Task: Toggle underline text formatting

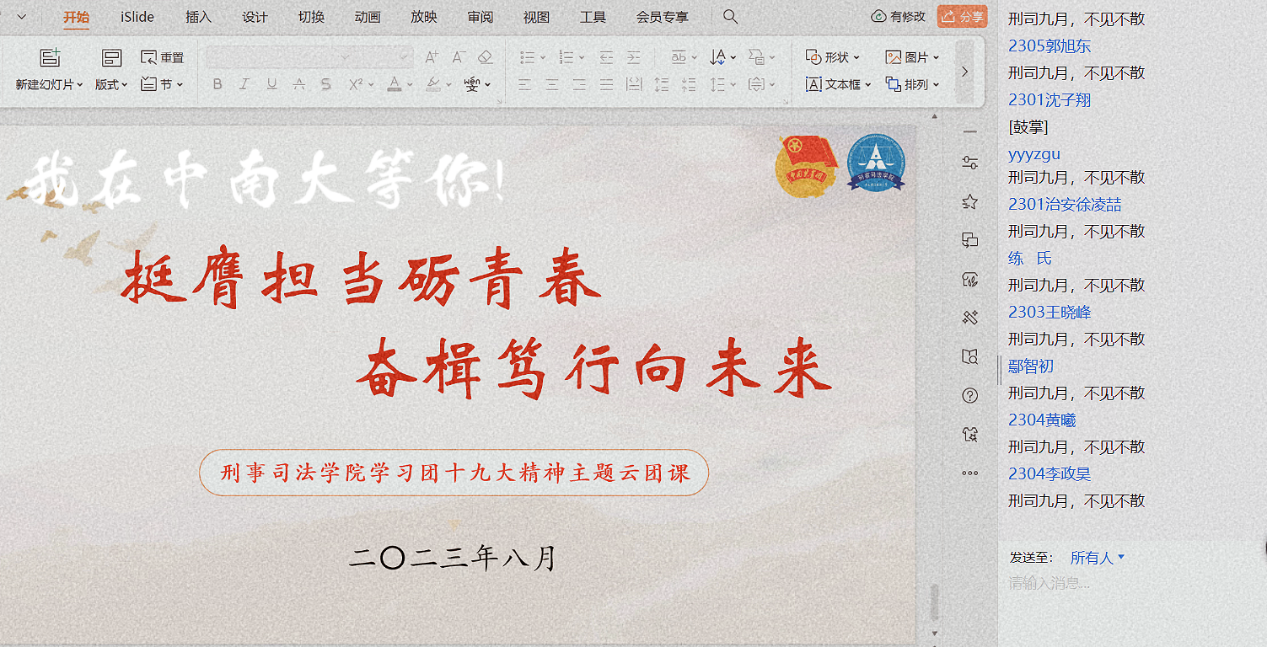Action: 272,85
